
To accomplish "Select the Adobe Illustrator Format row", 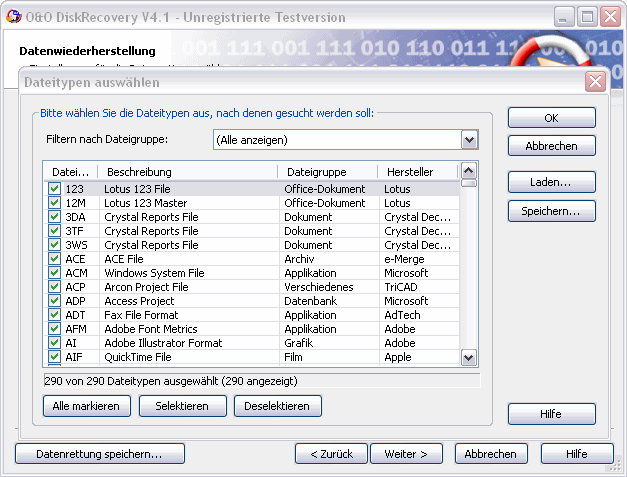I will (x=163, y=343).
